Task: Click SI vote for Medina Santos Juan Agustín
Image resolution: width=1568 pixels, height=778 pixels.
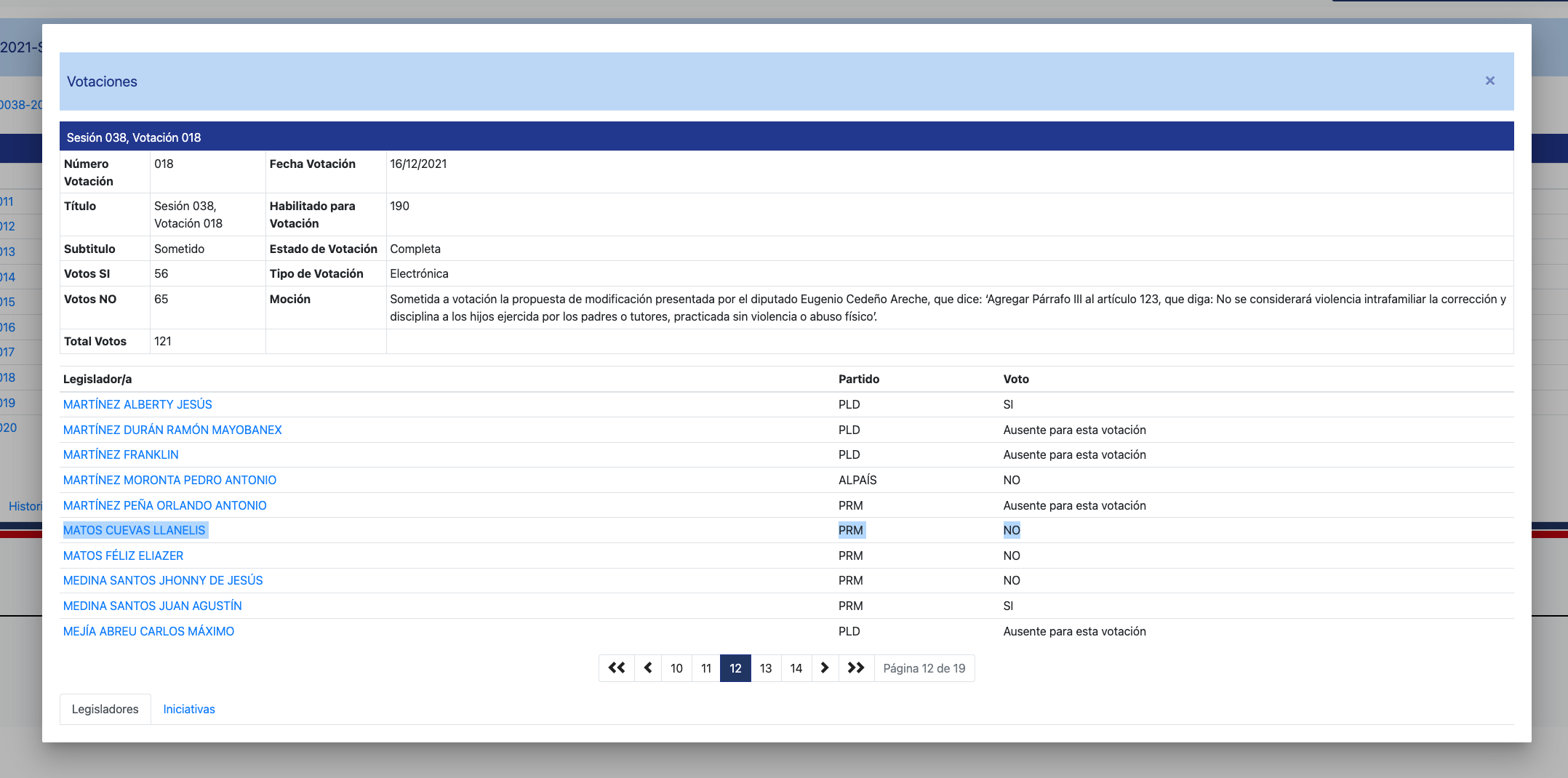Action: coord(1008,606)
